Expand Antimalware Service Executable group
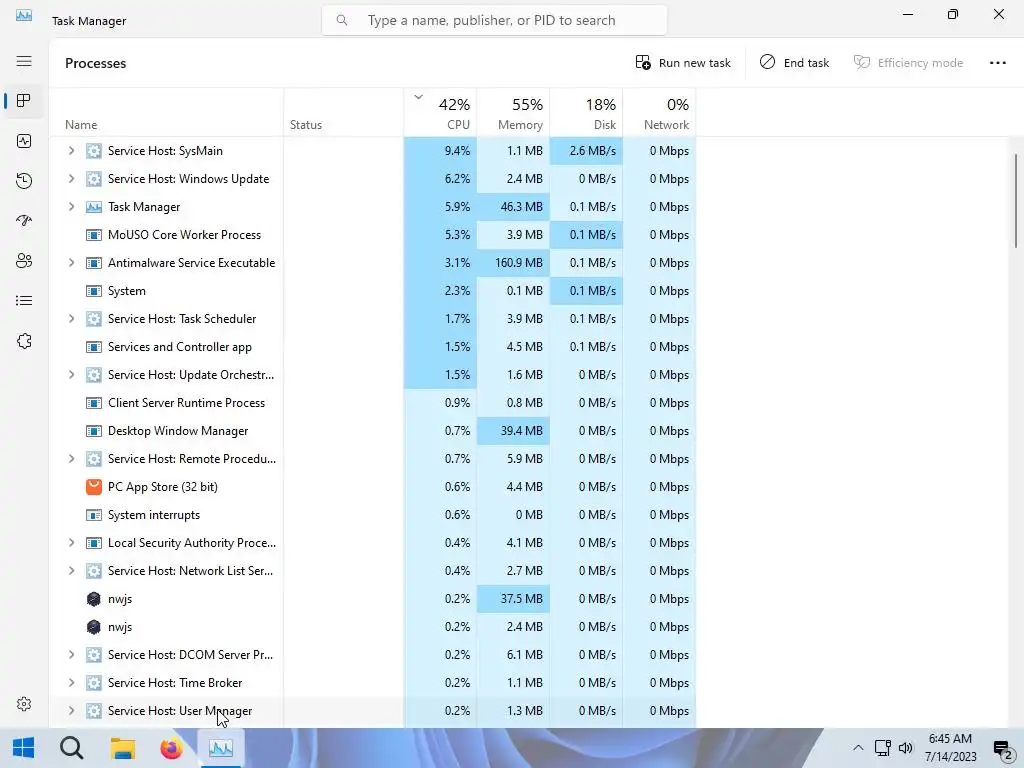This screenshot has height=768, width=1024. 71,263
